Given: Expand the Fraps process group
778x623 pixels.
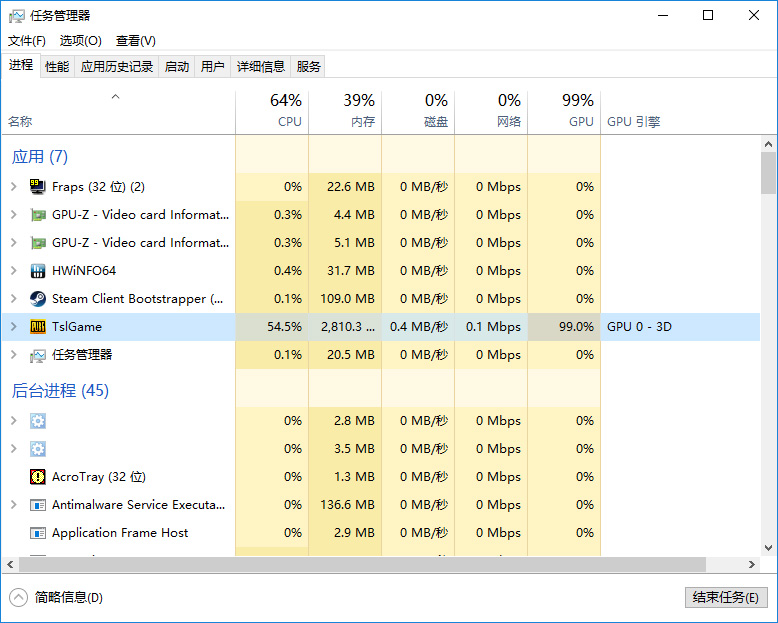Looking at the screenshot, I should click(x=13, y=187).
